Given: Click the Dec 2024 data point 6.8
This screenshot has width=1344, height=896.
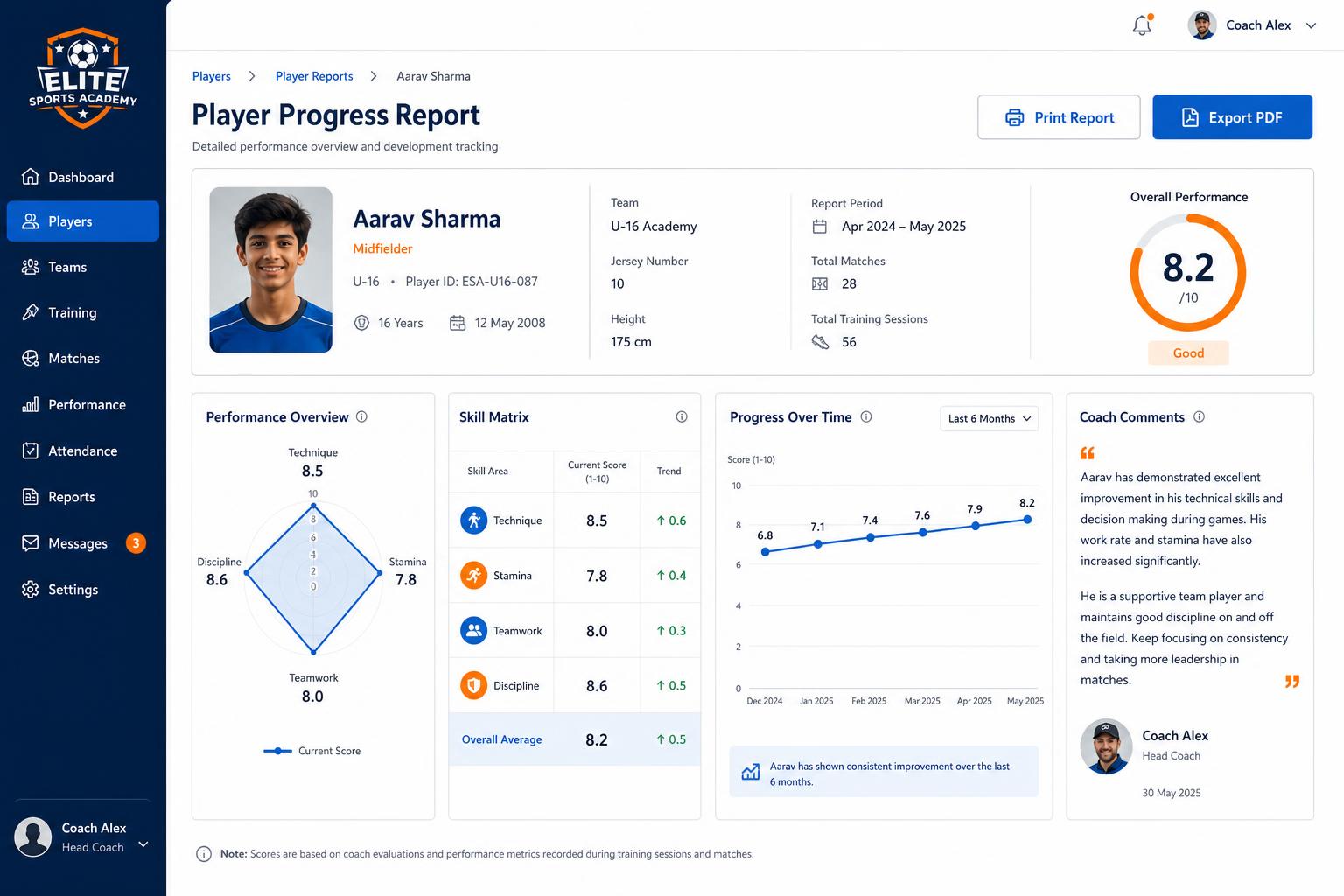Looking at the screenshot, I should 766,552.
